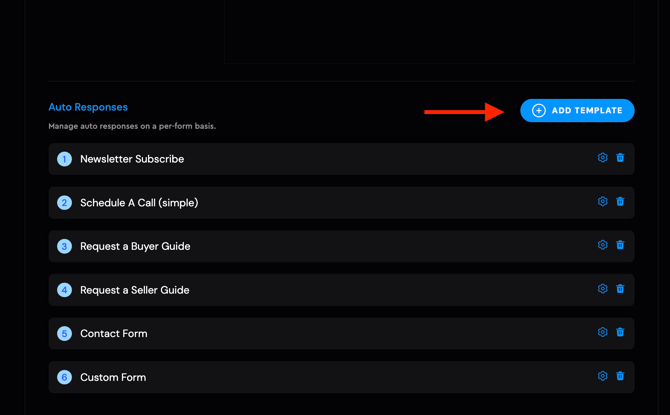Delete the Request a Seller Guide response

(620, 289)
